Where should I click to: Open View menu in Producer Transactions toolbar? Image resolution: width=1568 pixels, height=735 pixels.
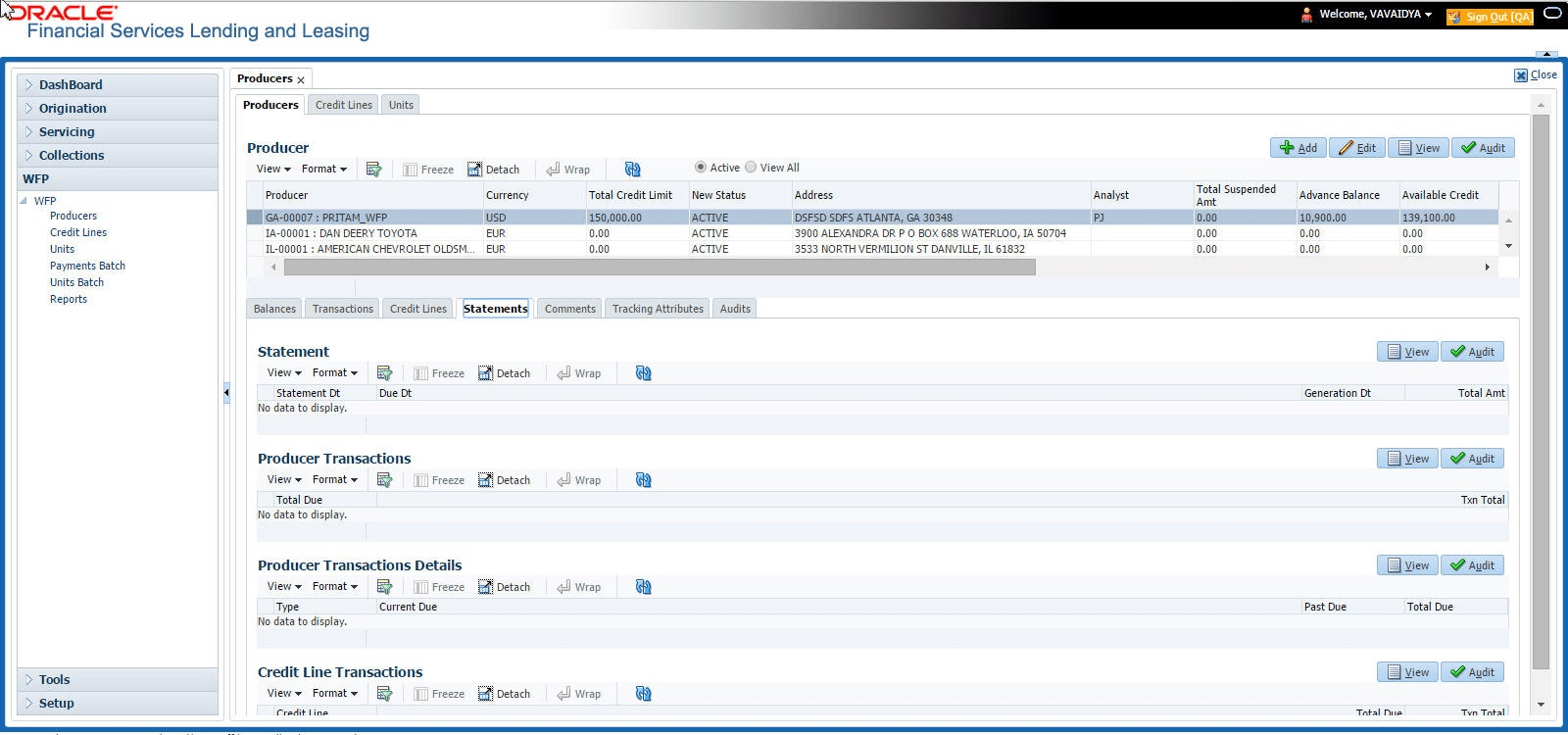click(x=284, y=479)
